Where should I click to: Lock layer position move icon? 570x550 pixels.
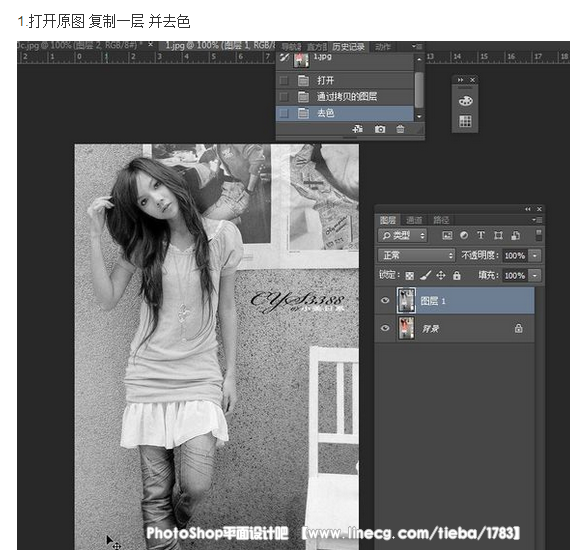click(x=441, y=275)
